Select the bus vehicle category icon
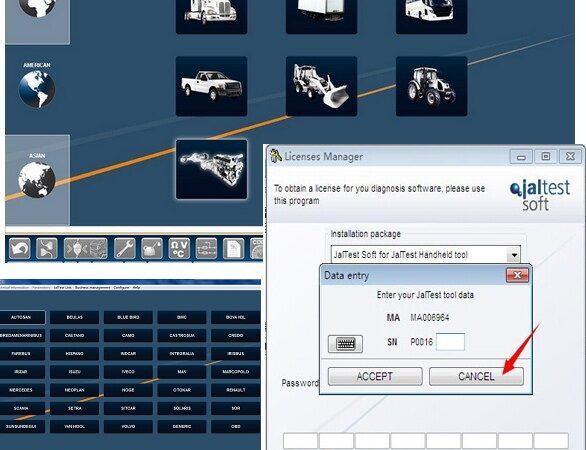This screenshot has width=586, height=450. pyautogui.click(x=431, y=17)
